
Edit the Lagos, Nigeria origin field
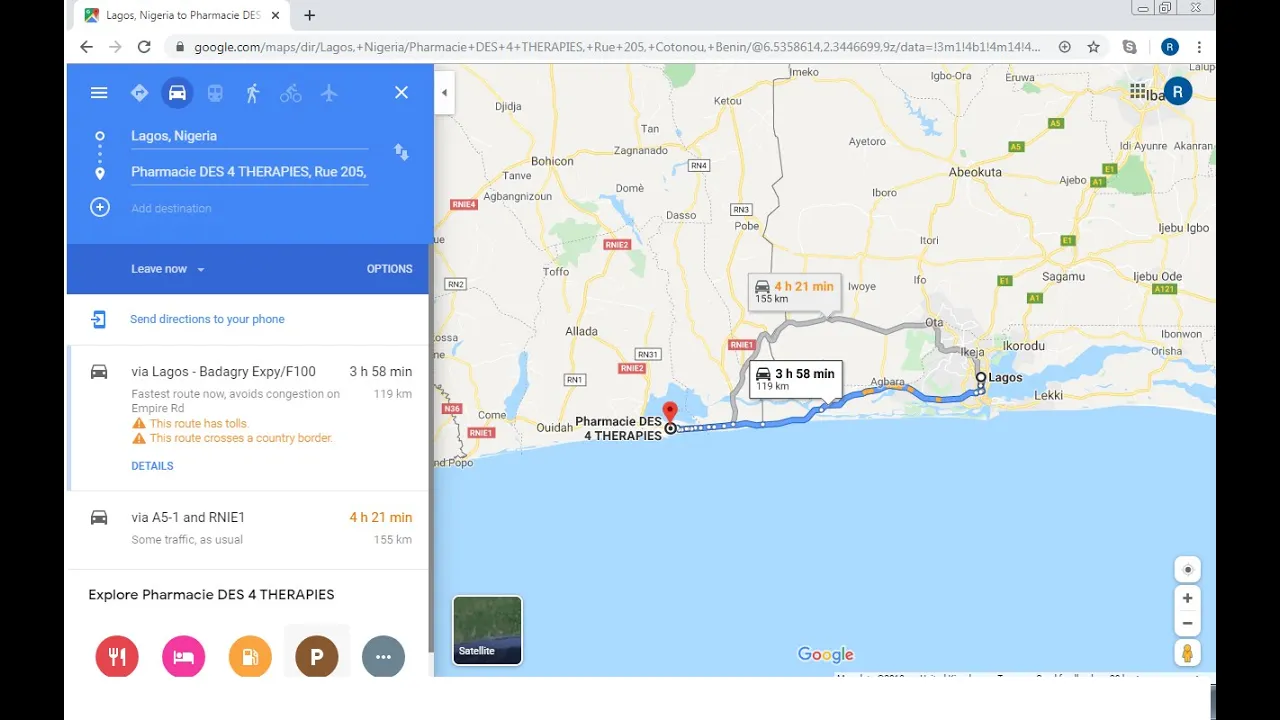pyautogui.click(x=249, y=136)
